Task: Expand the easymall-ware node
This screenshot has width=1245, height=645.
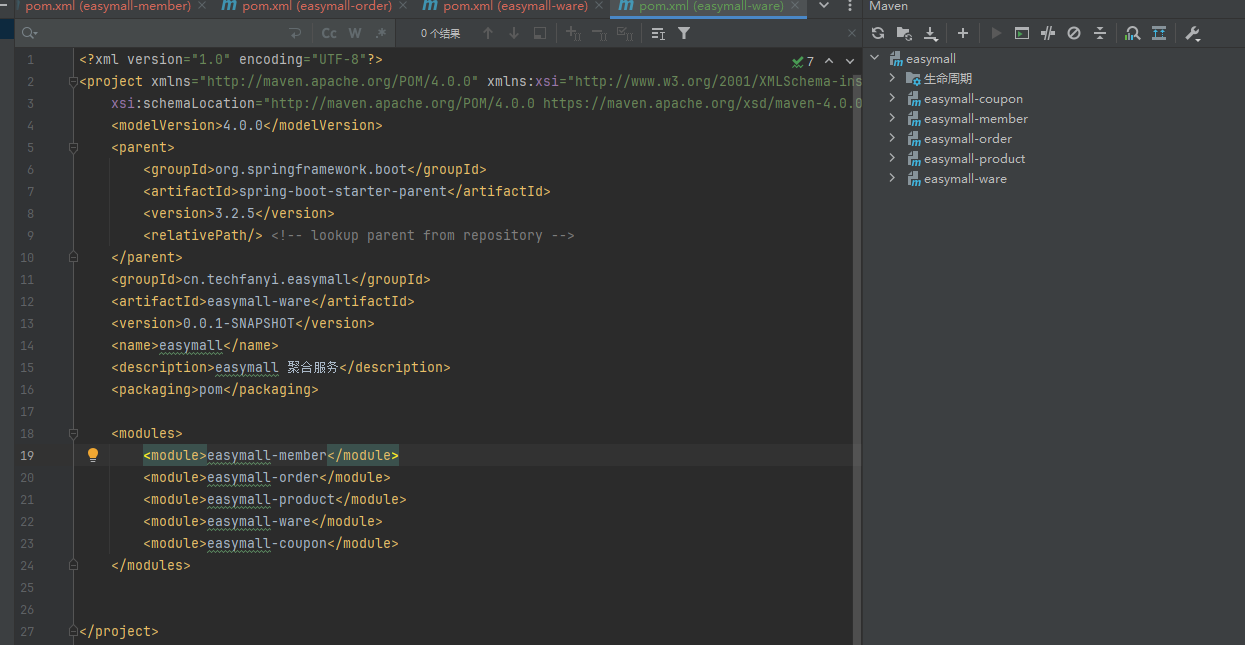Action: click(x=892, y=178)
